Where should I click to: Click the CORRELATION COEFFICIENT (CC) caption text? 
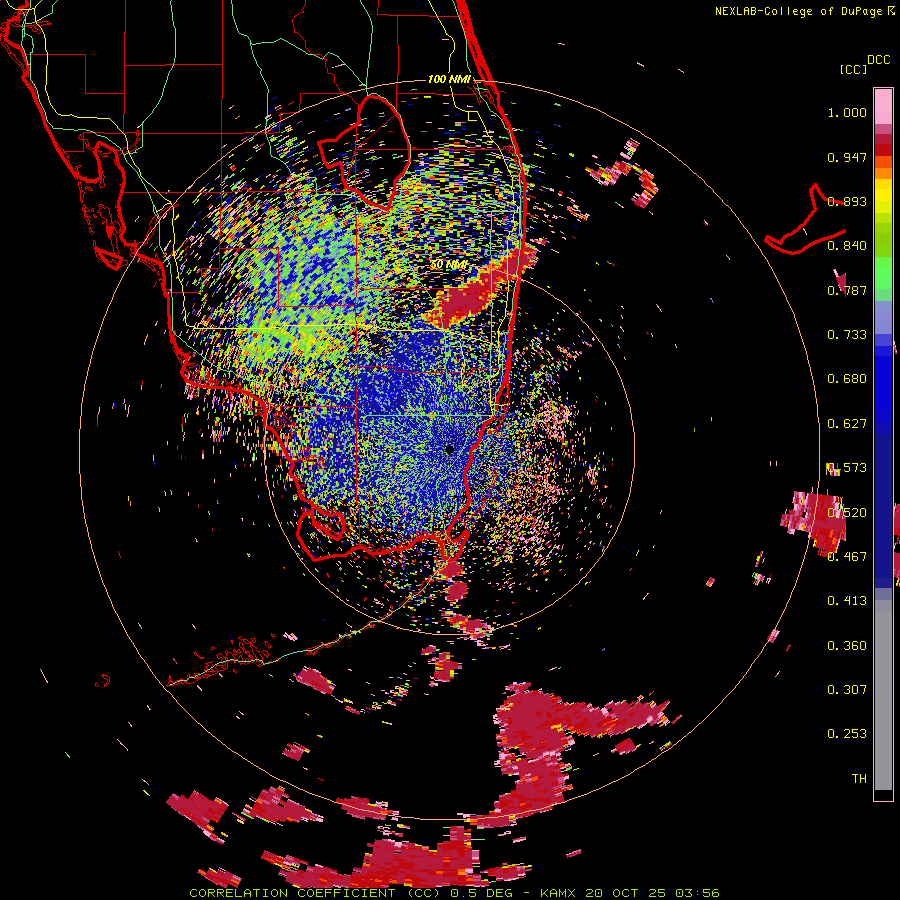315,893
